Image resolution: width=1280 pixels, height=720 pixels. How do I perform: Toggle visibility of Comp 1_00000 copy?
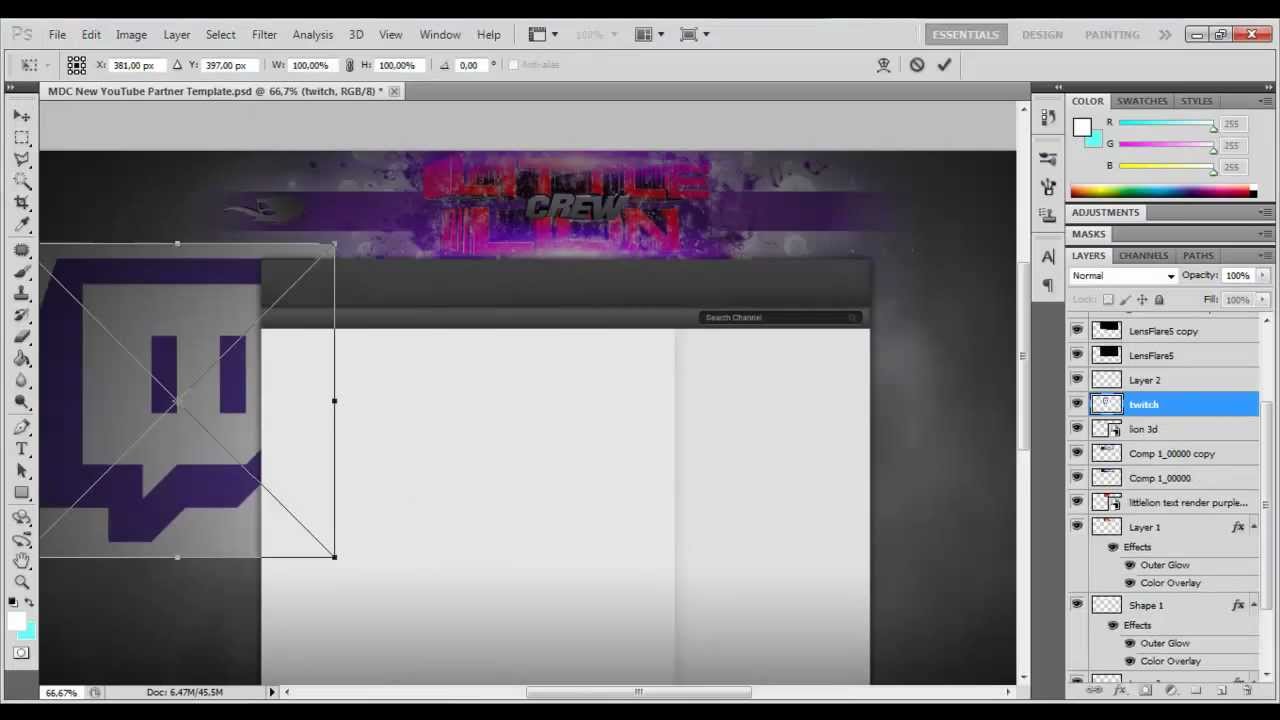[1077, 453]
